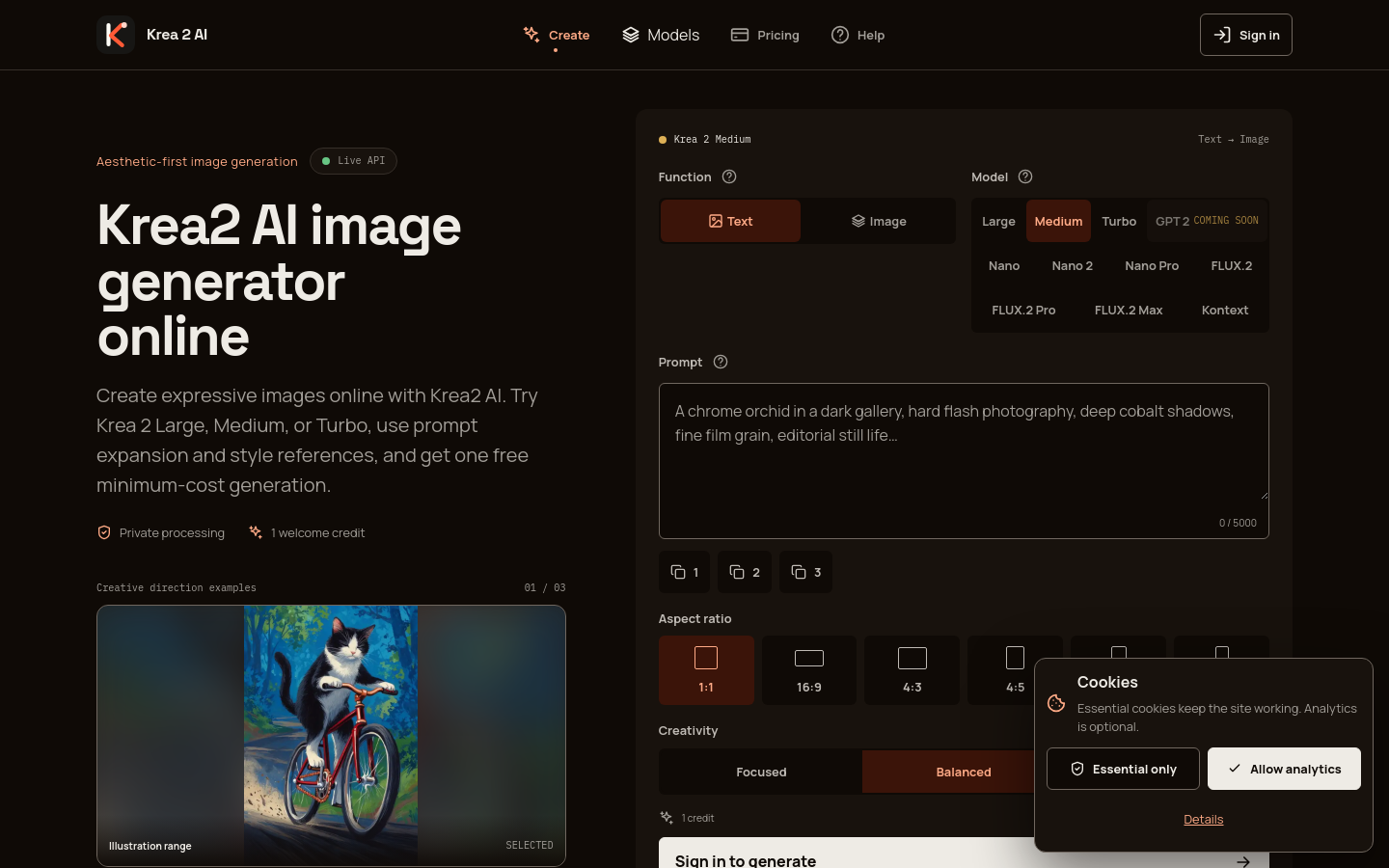Image resolution: width=1389 pixels, height=868 pixels.
Task: Click the Krea 2 AI brand name
Action: (x=177, y=35)
